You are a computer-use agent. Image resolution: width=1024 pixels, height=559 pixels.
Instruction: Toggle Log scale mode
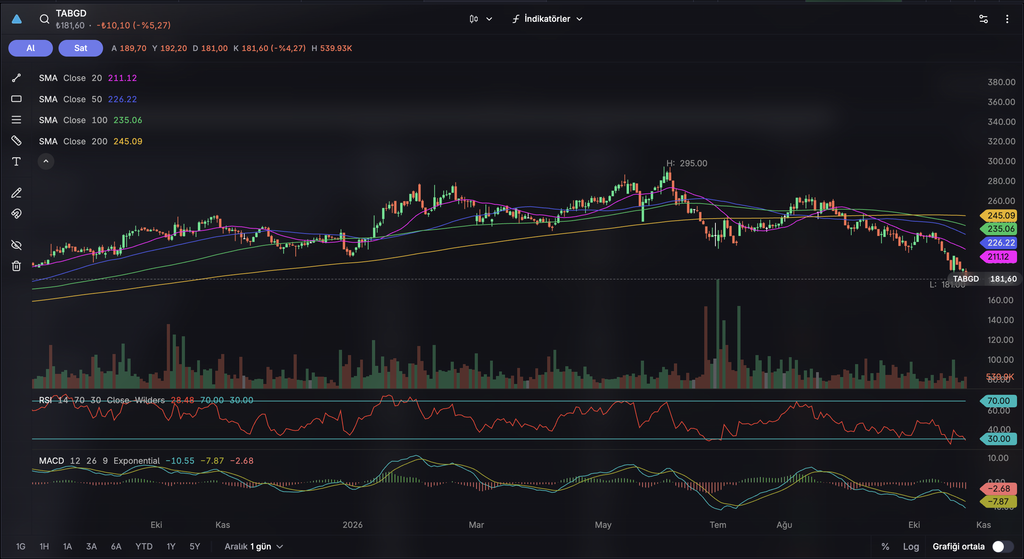click(910, 547)
